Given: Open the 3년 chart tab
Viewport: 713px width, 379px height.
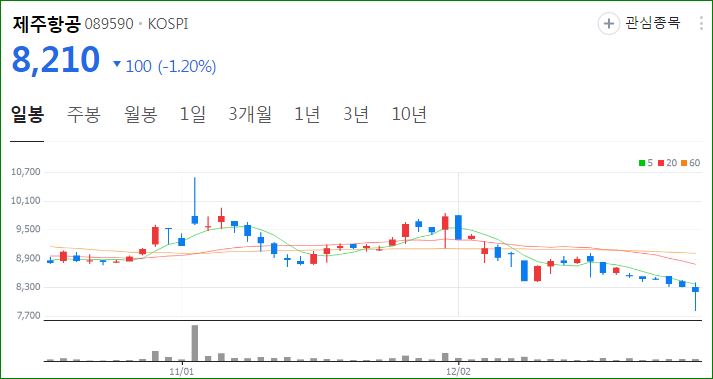Looking at the screenshot, I should [356, 115].
